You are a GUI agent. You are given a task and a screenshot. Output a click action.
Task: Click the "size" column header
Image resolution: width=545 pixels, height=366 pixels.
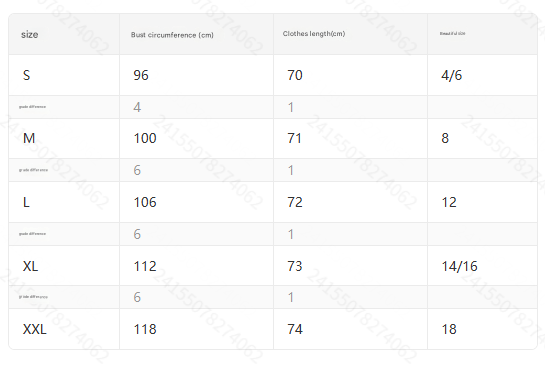(x=30, y=34)
